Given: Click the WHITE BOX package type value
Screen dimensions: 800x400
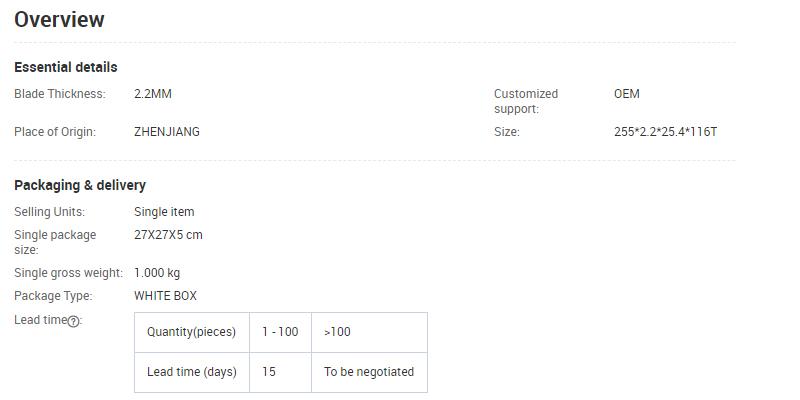Looking at the screenshot, I should coord(165,296).
